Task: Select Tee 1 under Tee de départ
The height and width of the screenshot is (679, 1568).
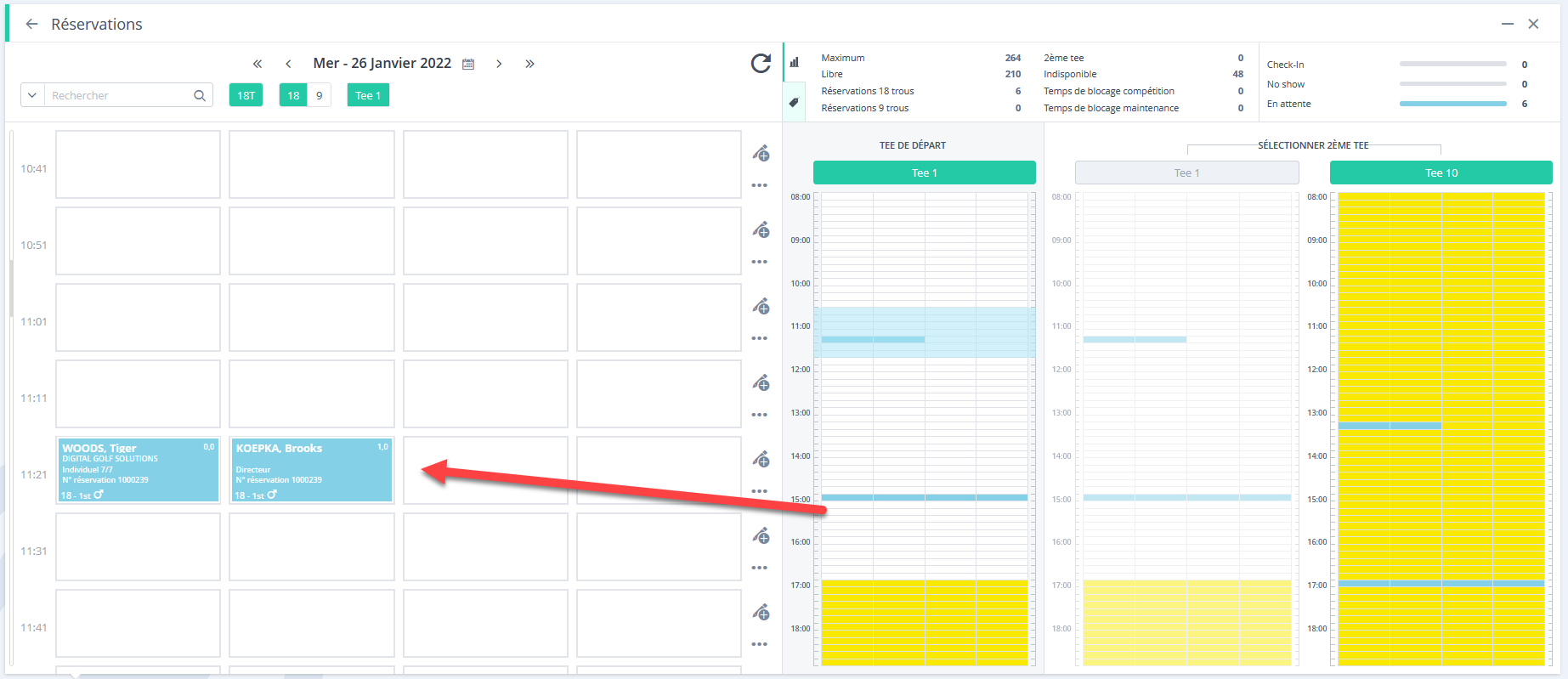Action: pos(925,173)
